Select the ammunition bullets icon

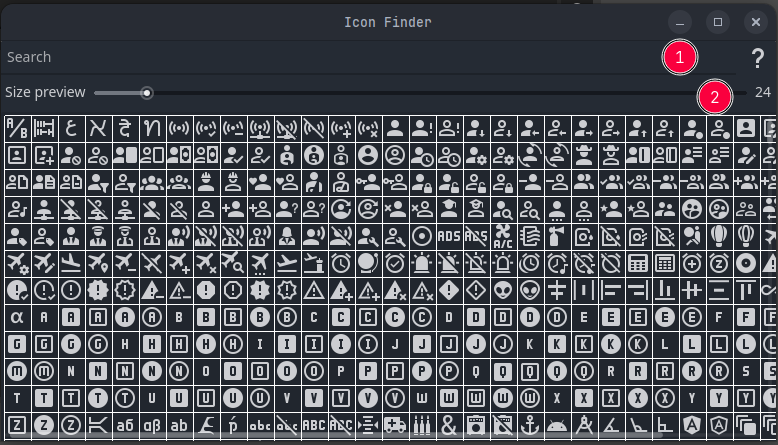point(422,425)
